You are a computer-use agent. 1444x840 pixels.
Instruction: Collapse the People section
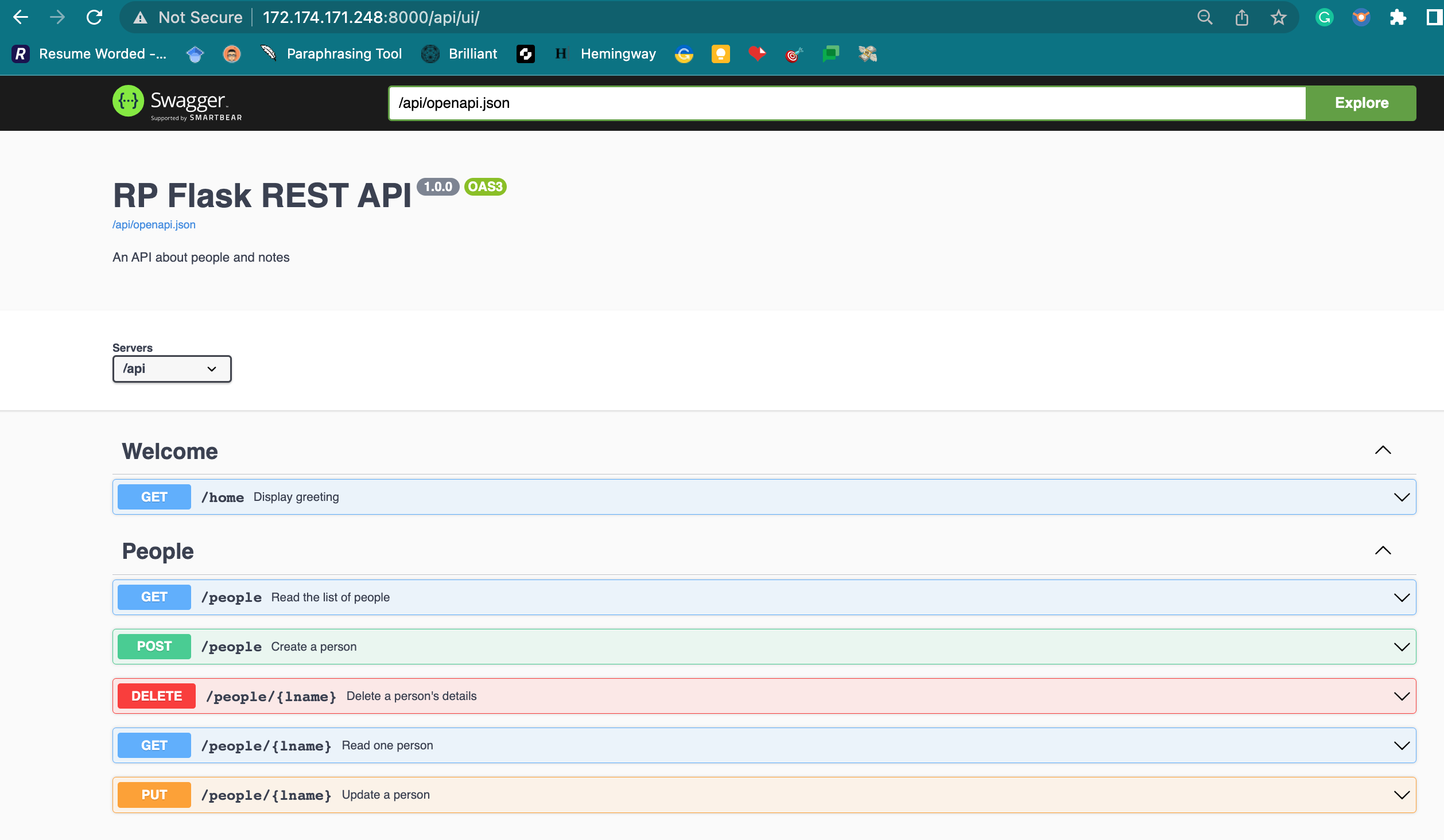(x=1384, y=551)
